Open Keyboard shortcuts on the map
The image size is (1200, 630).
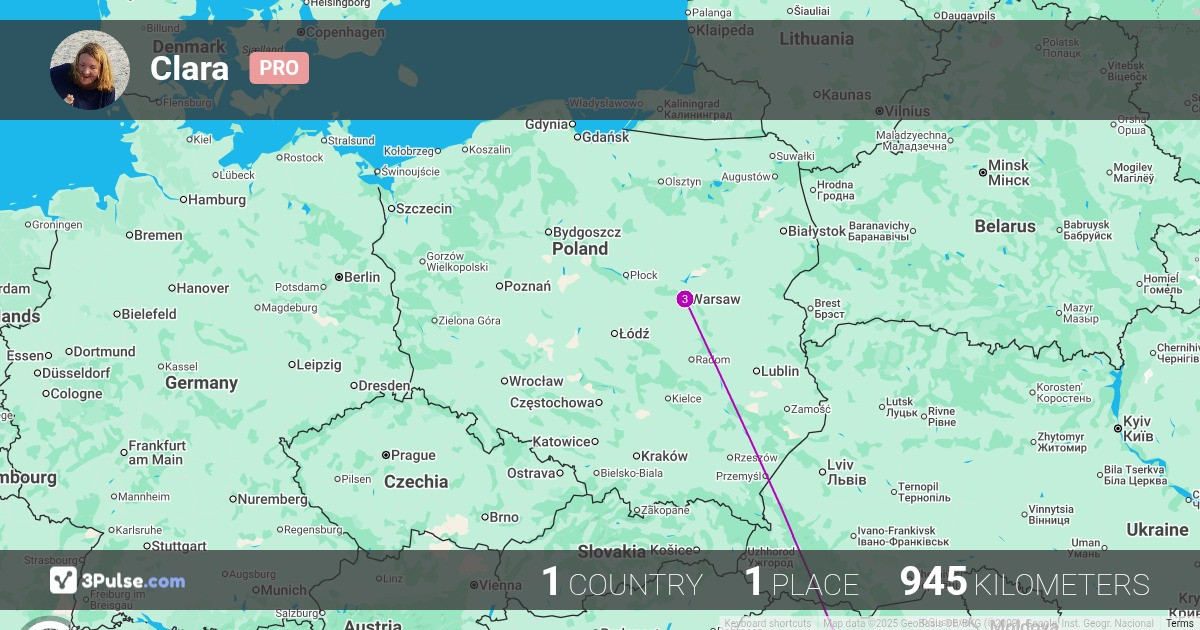pos(767,624)
